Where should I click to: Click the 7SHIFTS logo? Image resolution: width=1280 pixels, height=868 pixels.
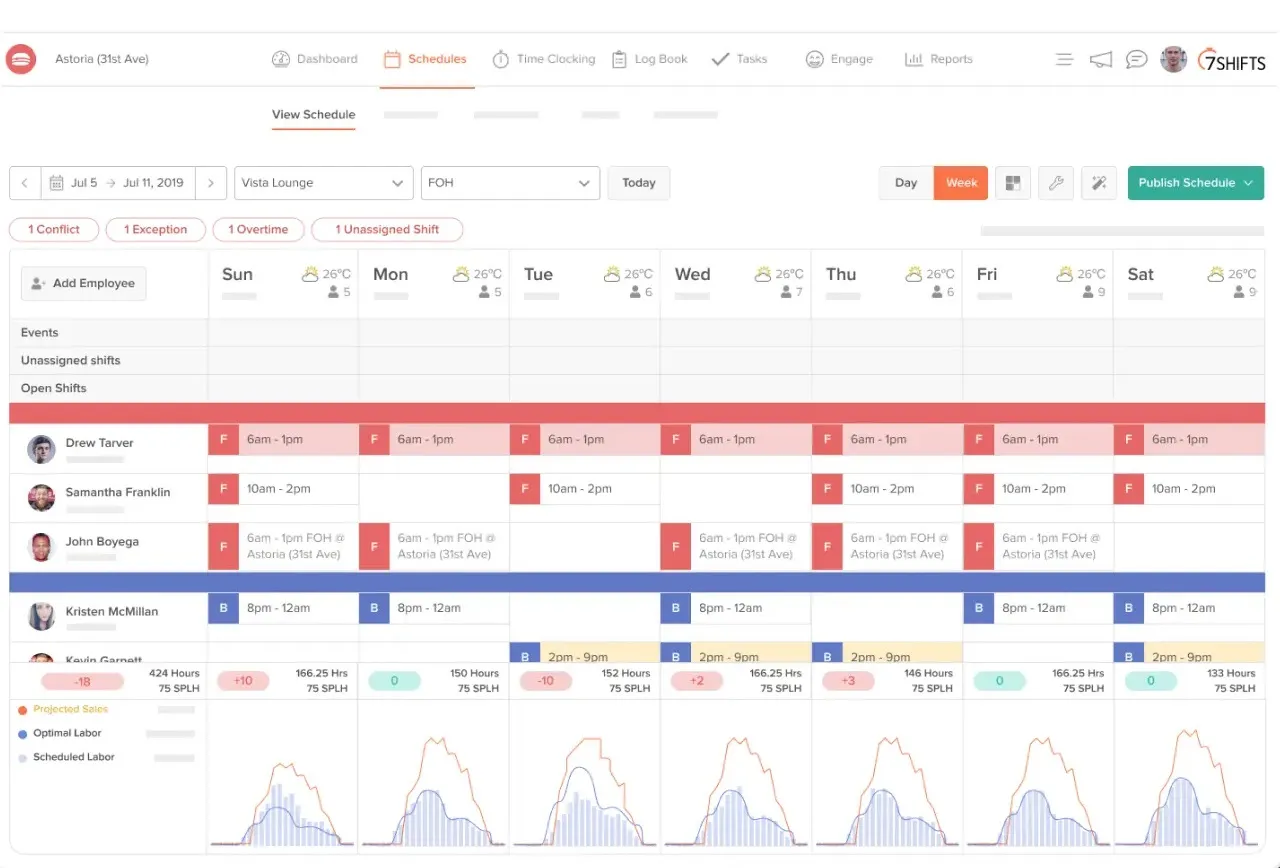tap(1233, 60)
